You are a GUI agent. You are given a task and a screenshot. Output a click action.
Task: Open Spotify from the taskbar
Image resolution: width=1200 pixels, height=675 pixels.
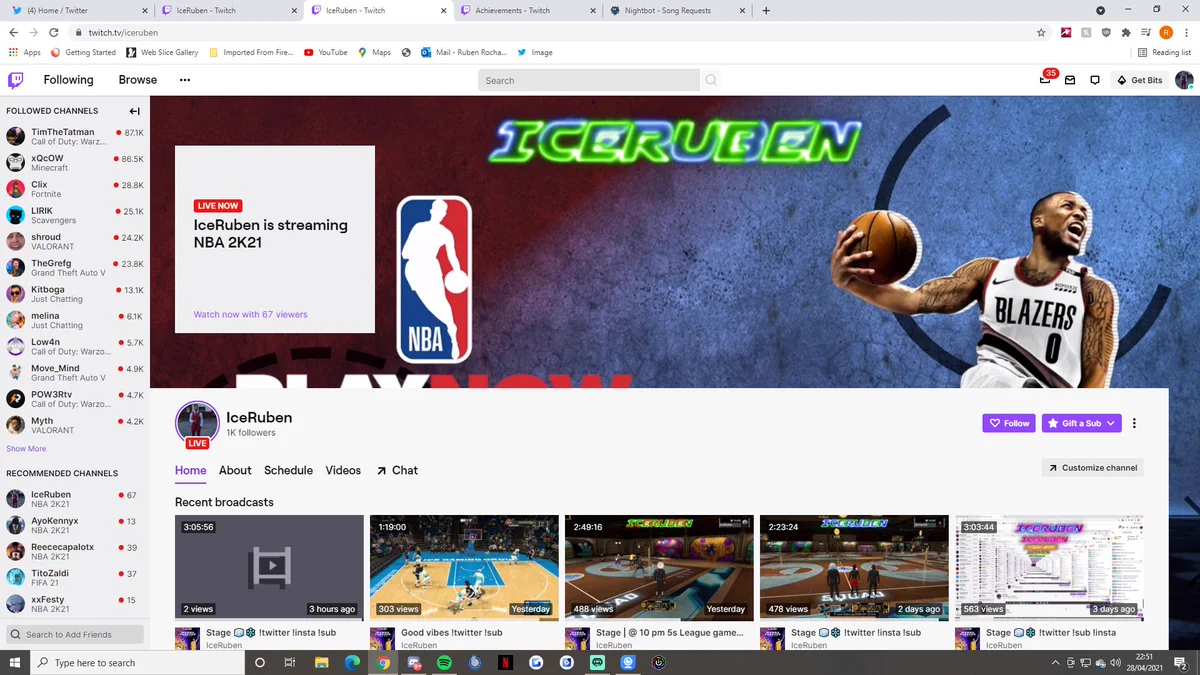point(444,663)
